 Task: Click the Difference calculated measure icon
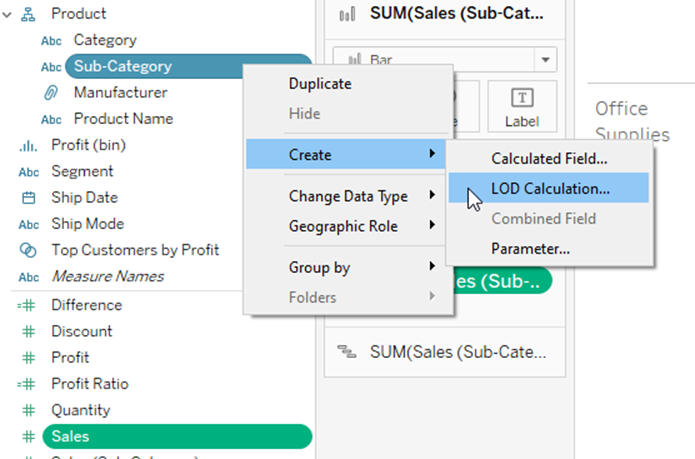click(x=29, y=305)
